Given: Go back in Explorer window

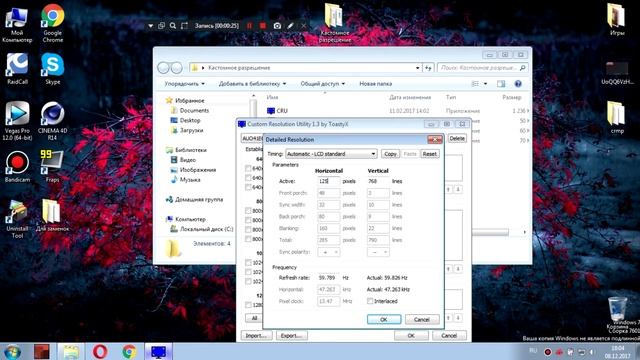Looking at the screenshot, I should click(163, 68).
